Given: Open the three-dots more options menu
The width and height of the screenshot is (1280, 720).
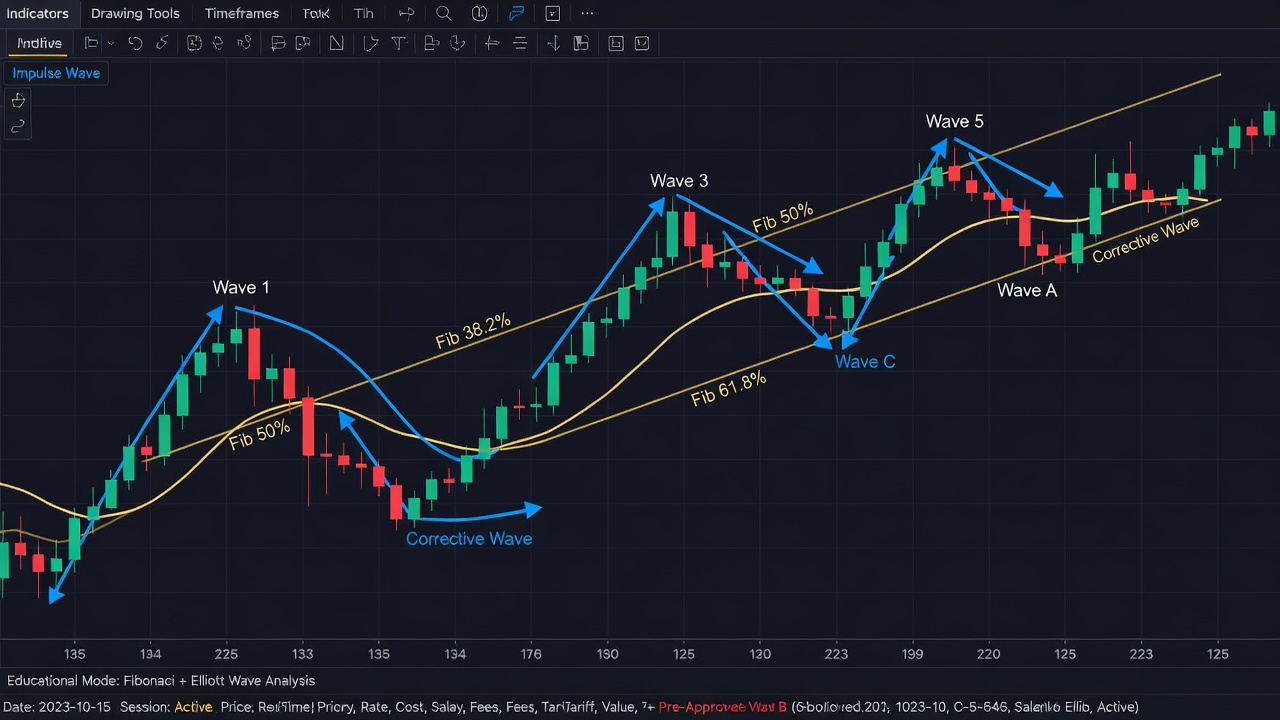Looking at the screenshot, I should click(x=587, y=14).
